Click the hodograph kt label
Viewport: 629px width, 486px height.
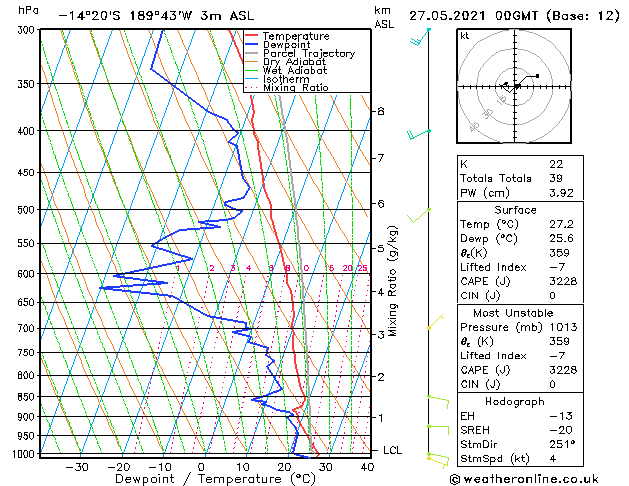point(465,36)
